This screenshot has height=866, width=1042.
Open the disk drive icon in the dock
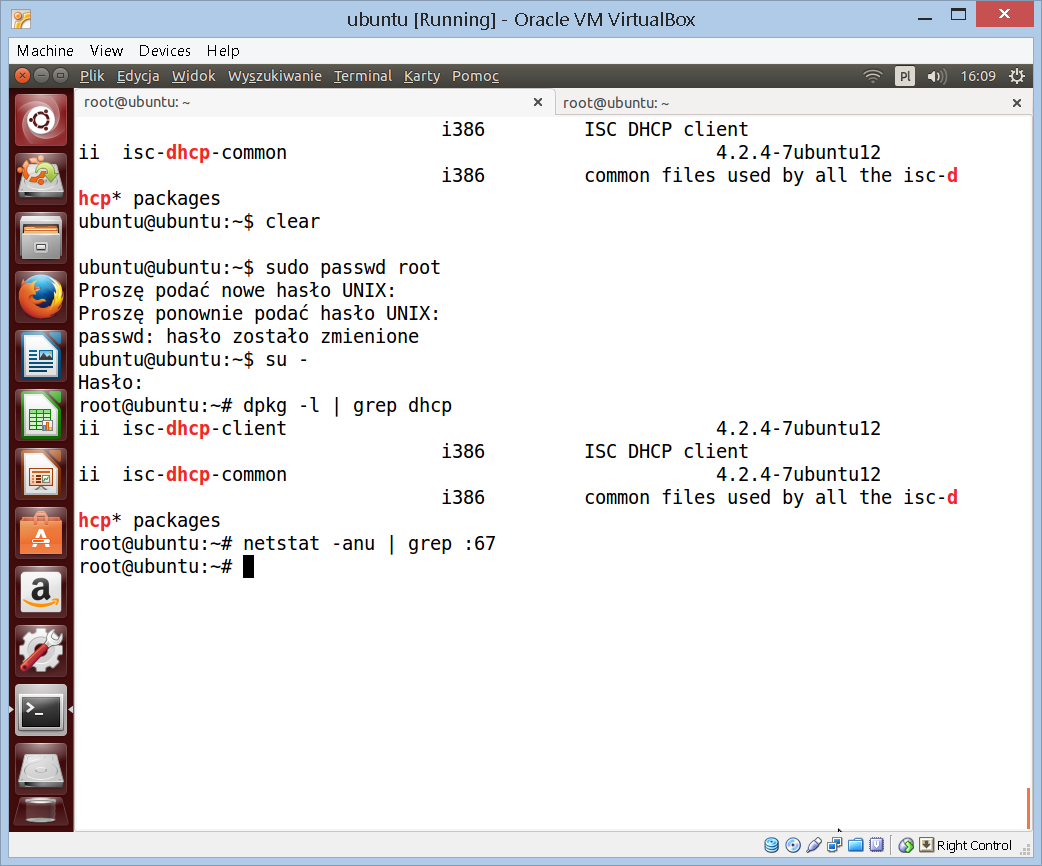click(41, 769)
